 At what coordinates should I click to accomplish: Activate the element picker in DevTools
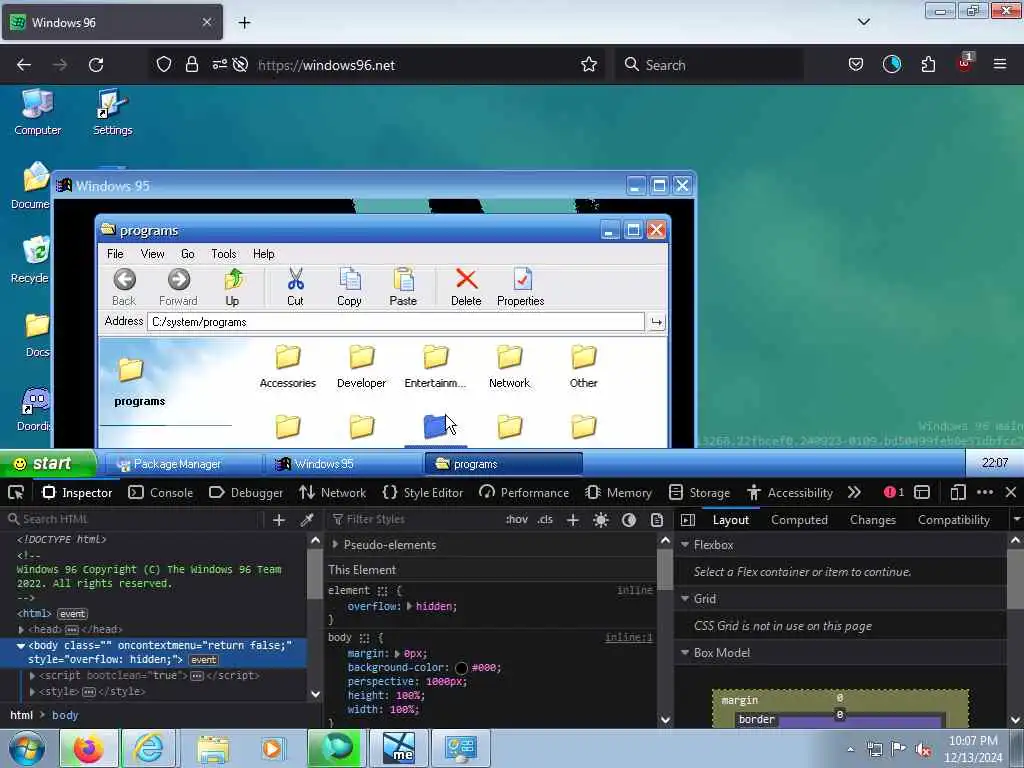pos(16,492)
